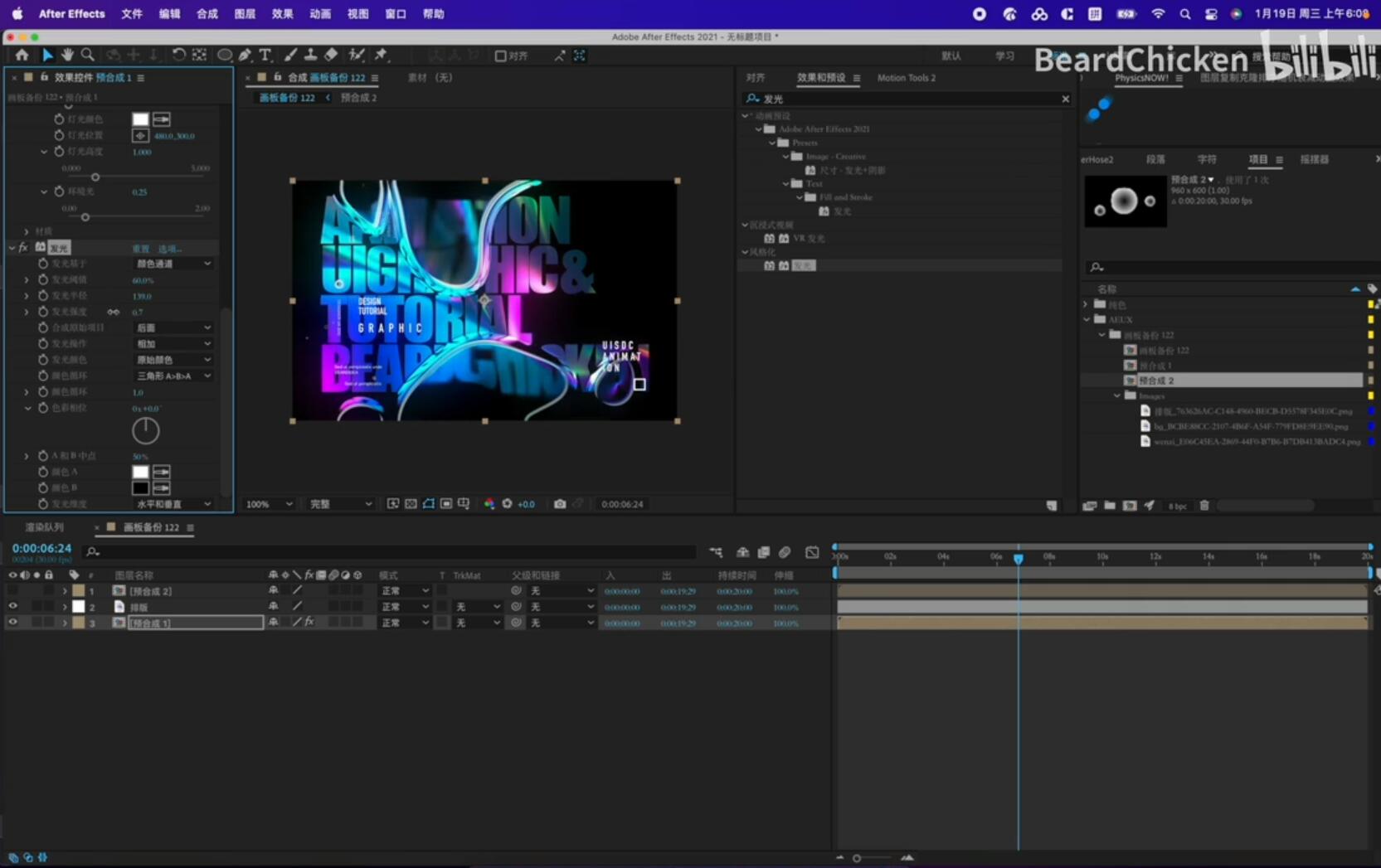
Task: Click the 预合成 2 breadcrumb in viewer
Action: click(358, 98)
